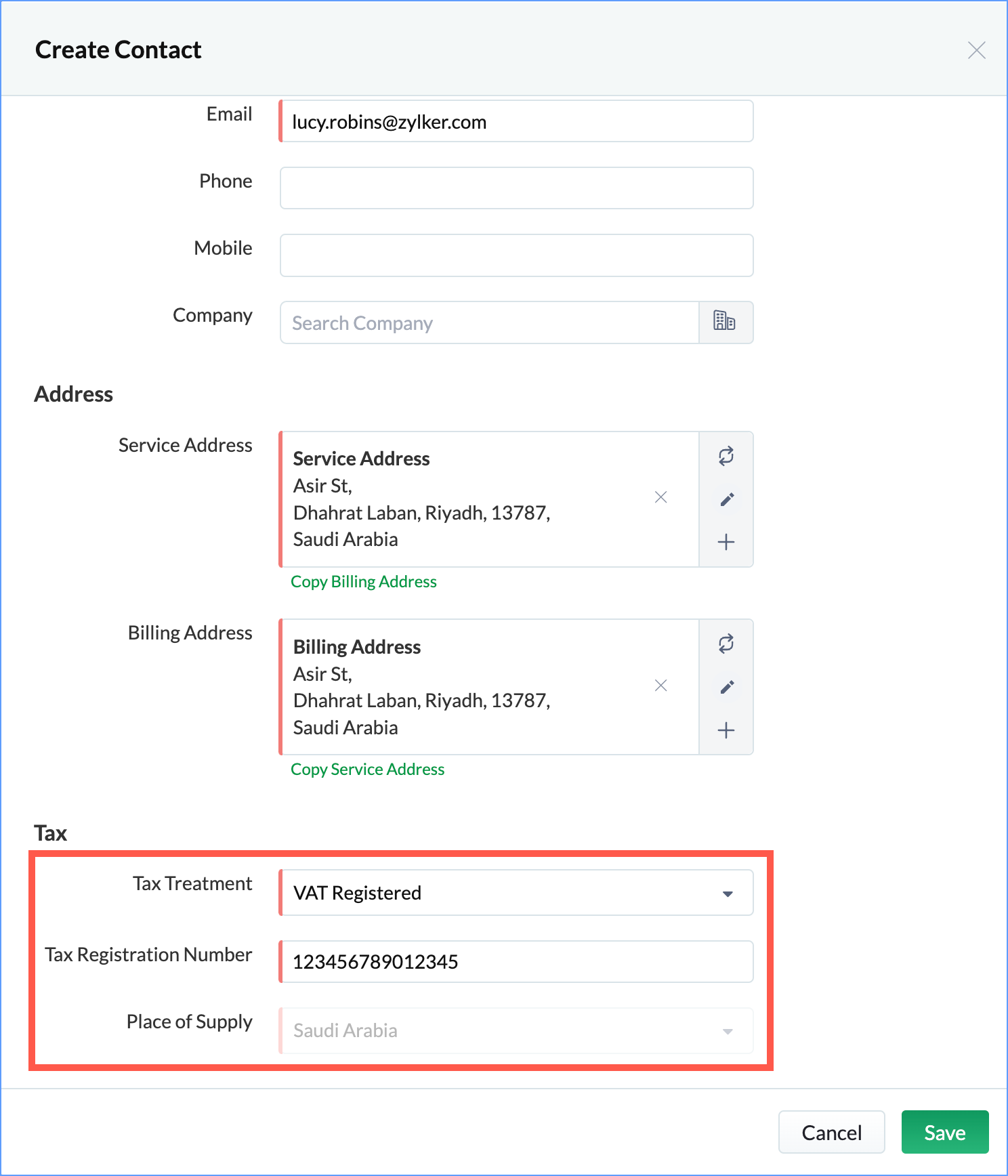Open the Search Company combo box

[x=490, y=322]
